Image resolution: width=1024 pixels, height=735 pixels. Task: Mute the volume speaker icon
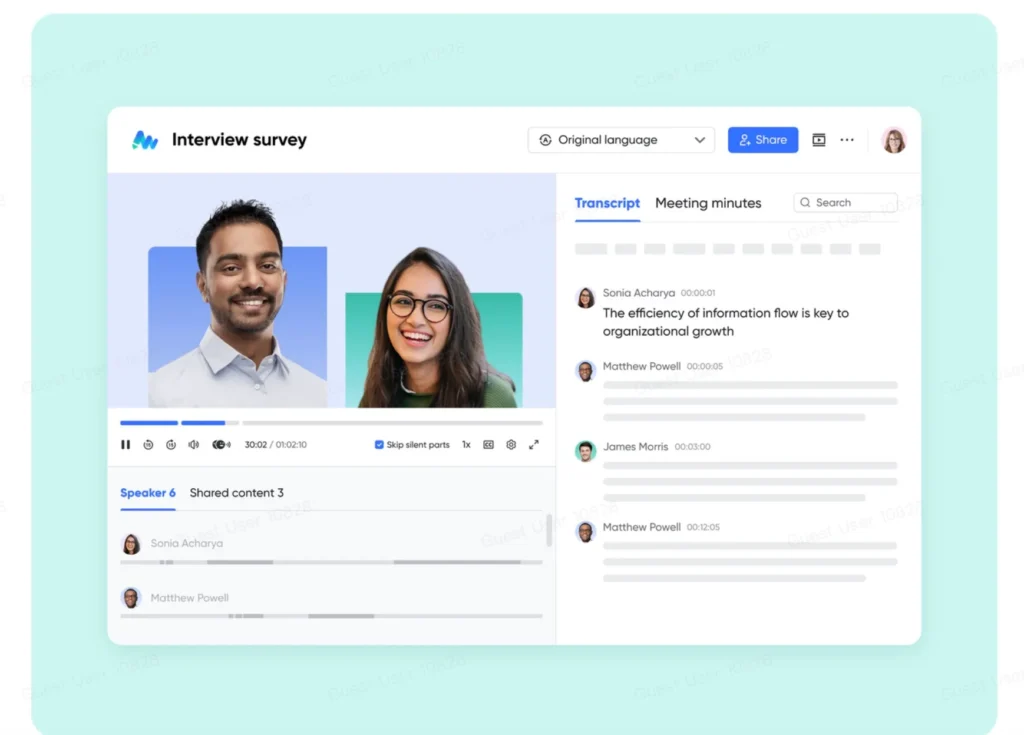coord(193,444)
